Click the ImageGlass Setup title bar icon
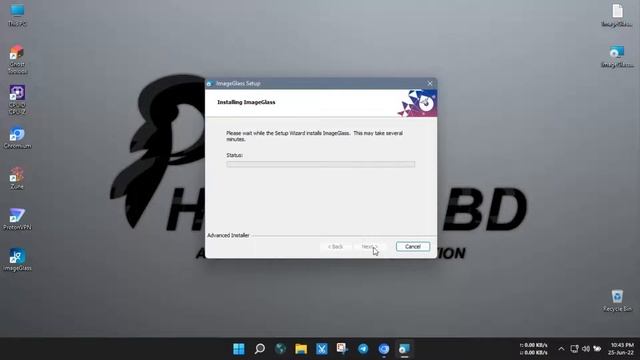 [x=209, y=84]
